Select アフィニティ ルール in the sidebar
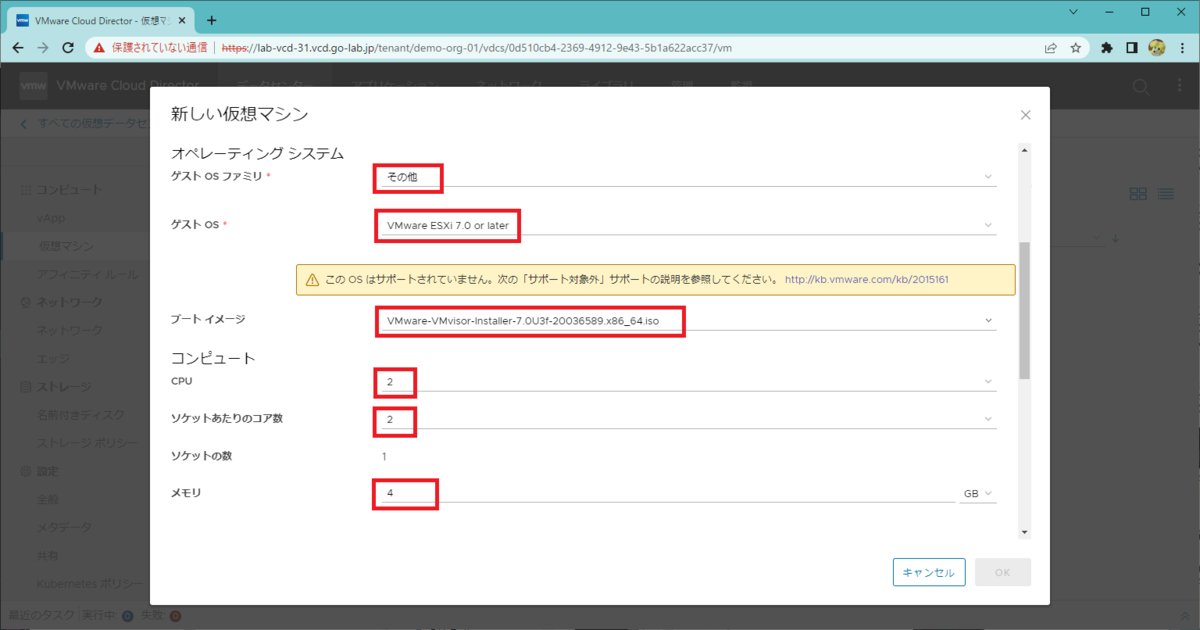The height and width of the screenshot is (630, 1200). tap(88, 274)
